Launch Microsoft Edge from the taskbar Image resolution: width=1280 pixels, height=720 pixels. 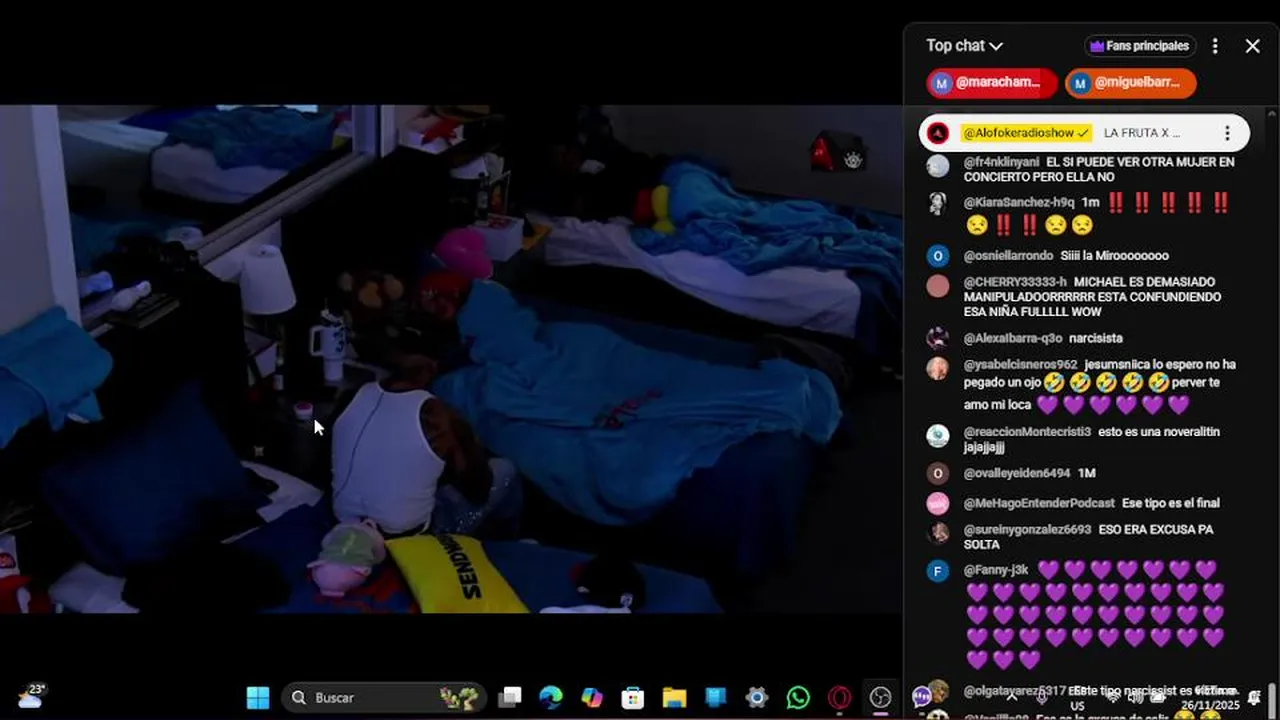pyautogui.click(x=551, y=697)
